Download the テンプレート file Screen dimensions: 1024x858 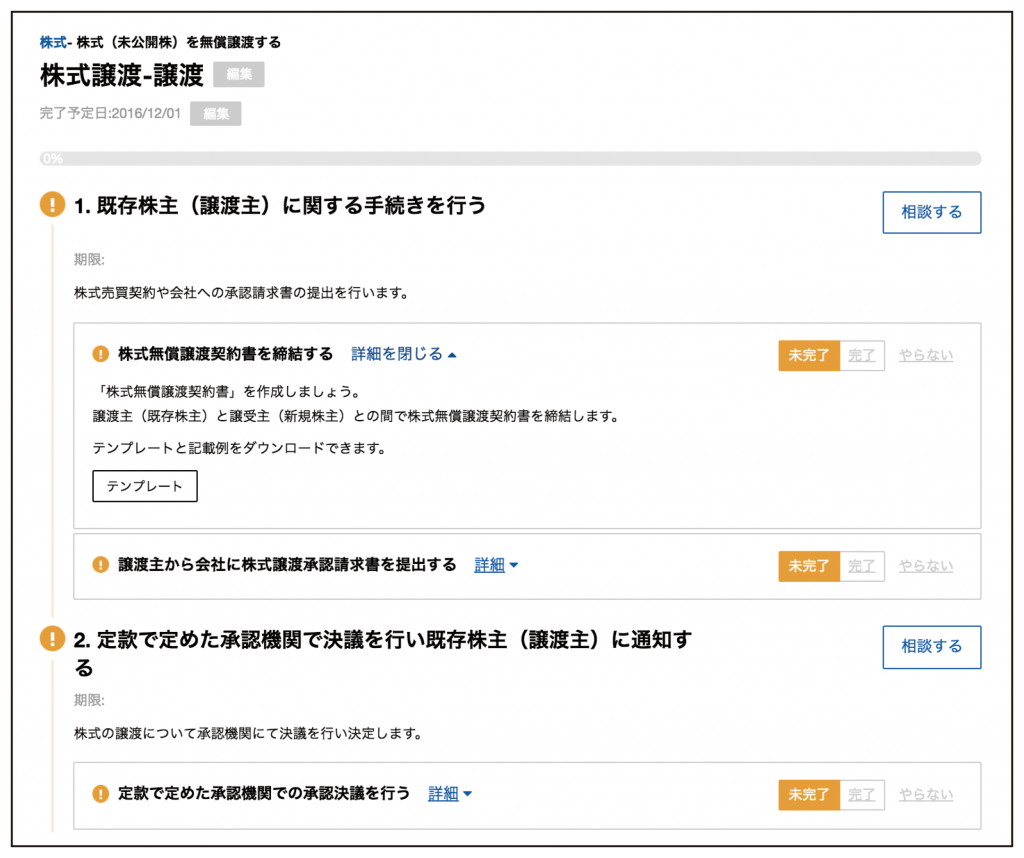tap(145, 486)
